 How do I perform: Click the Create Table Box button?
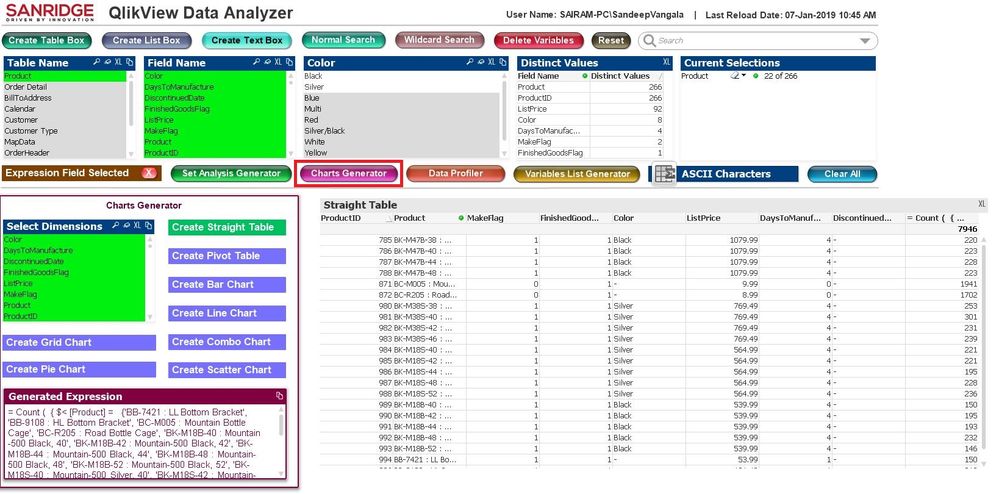point(47,40)
